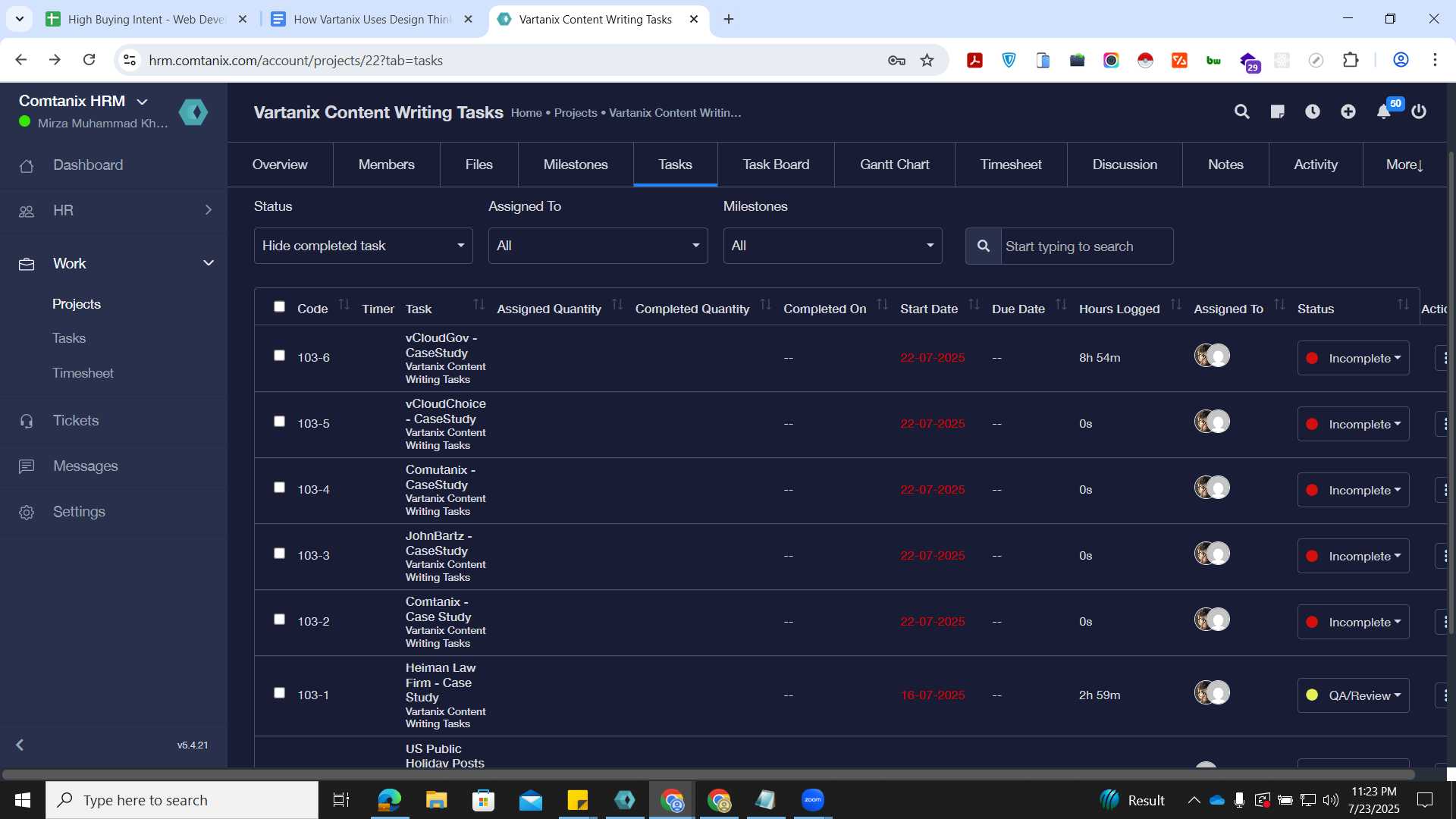
Task: Click the Windows taskbar search box
Action: coord(182,800)
